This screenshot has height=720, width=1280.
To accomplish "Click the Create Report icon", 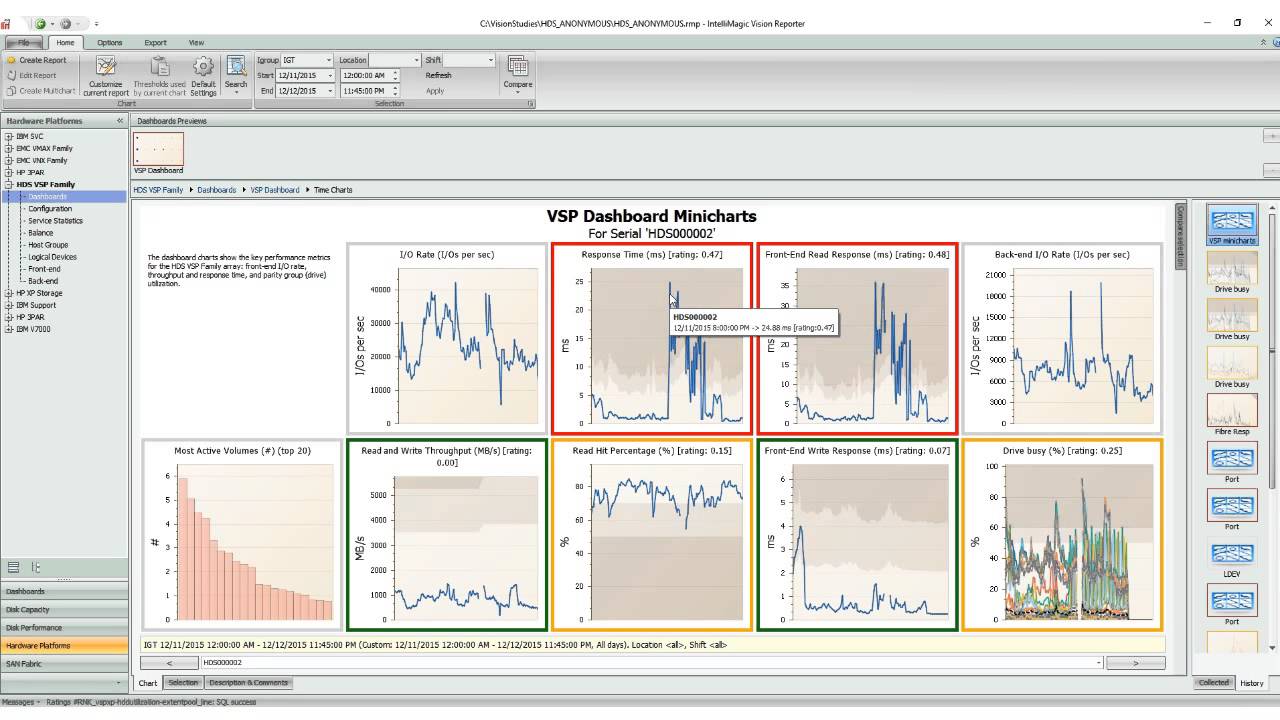I will (11, 60).
